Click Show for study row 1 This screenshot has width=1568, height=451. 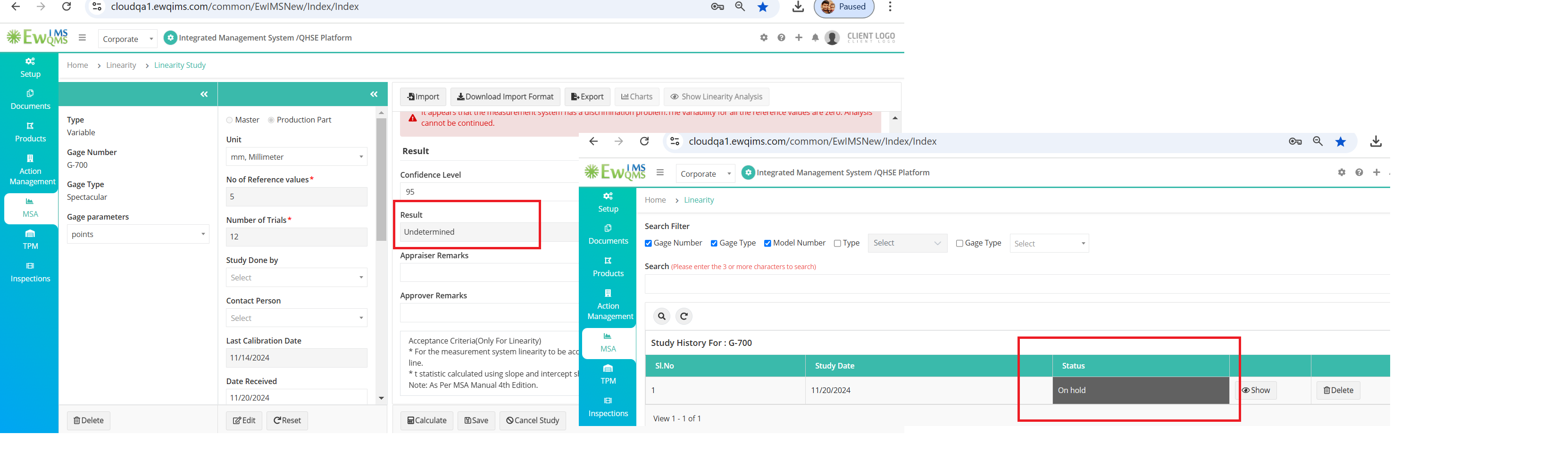click(x=1256, y=390)
